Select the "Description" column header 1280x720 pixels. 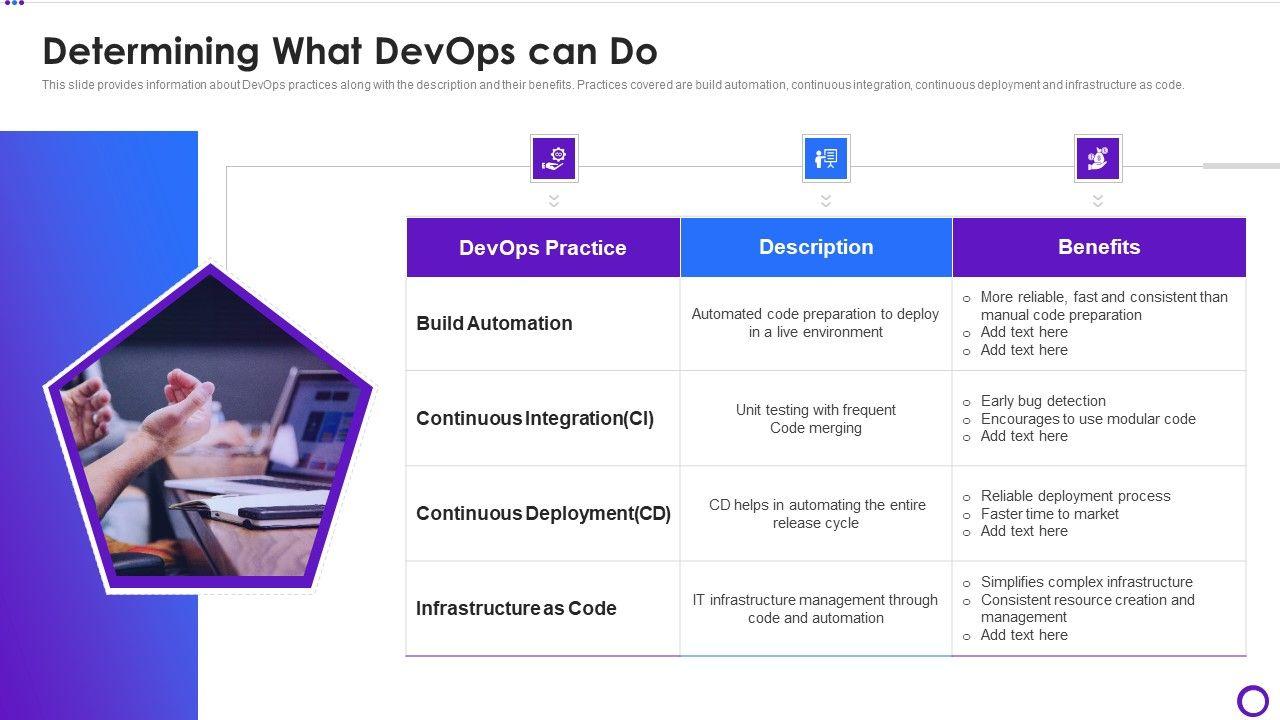point(816,247)
